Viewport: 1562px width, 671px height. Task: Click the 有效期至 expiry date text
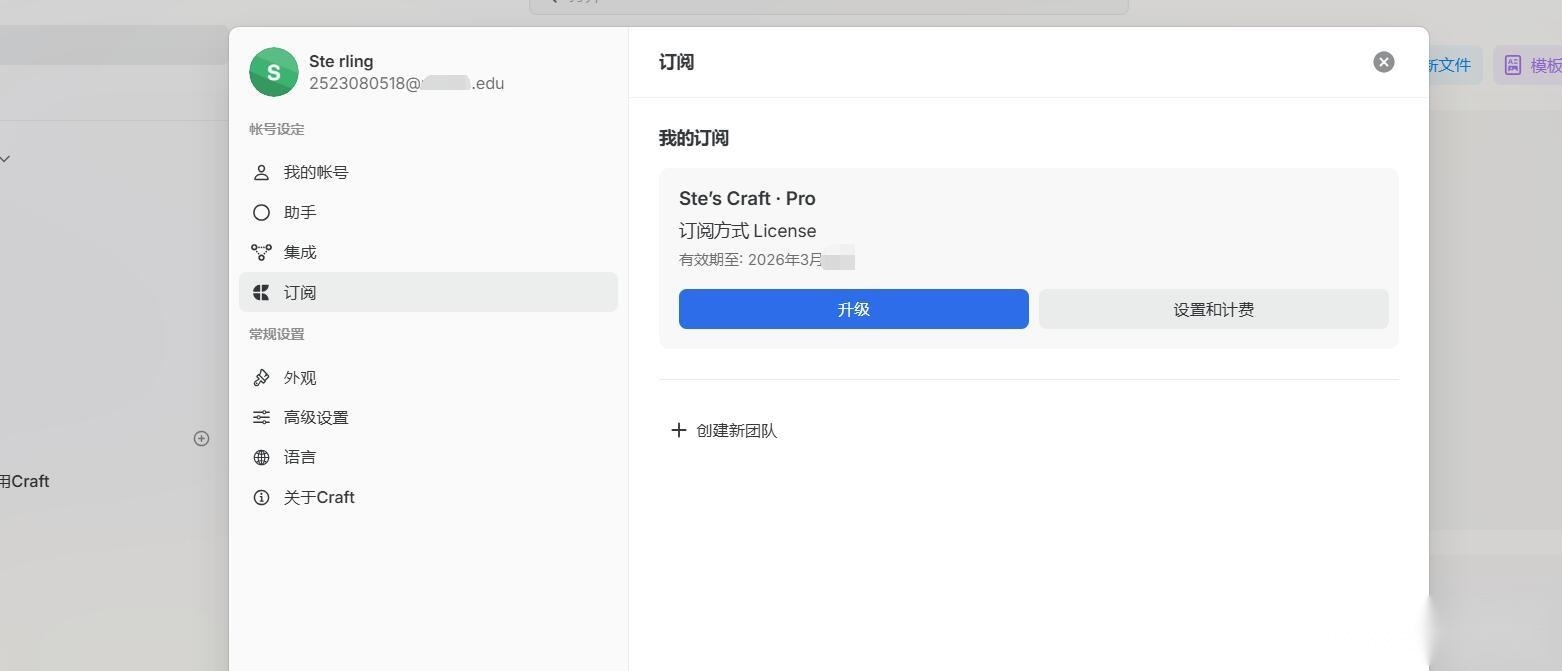766,260
